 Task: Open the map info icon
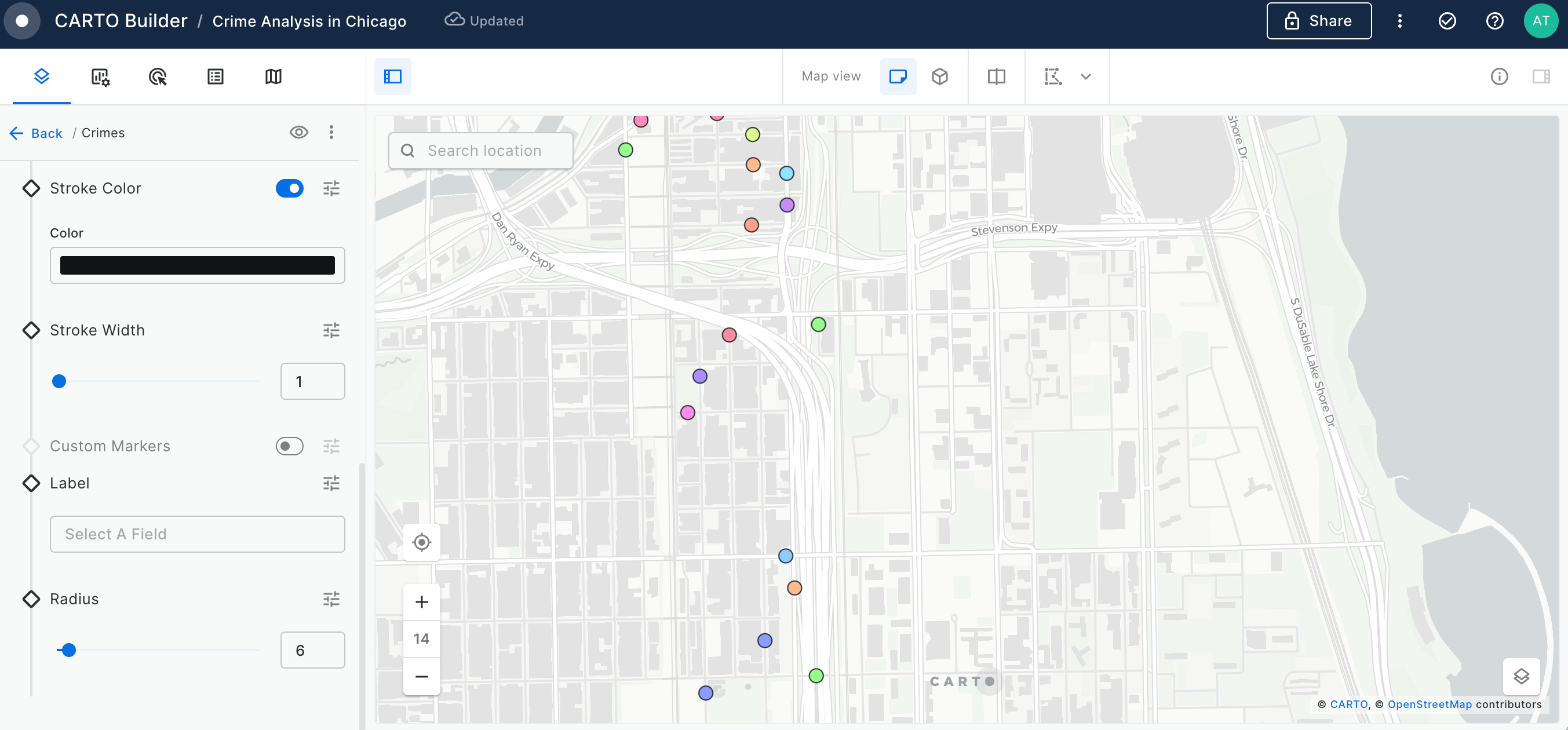1499,76
